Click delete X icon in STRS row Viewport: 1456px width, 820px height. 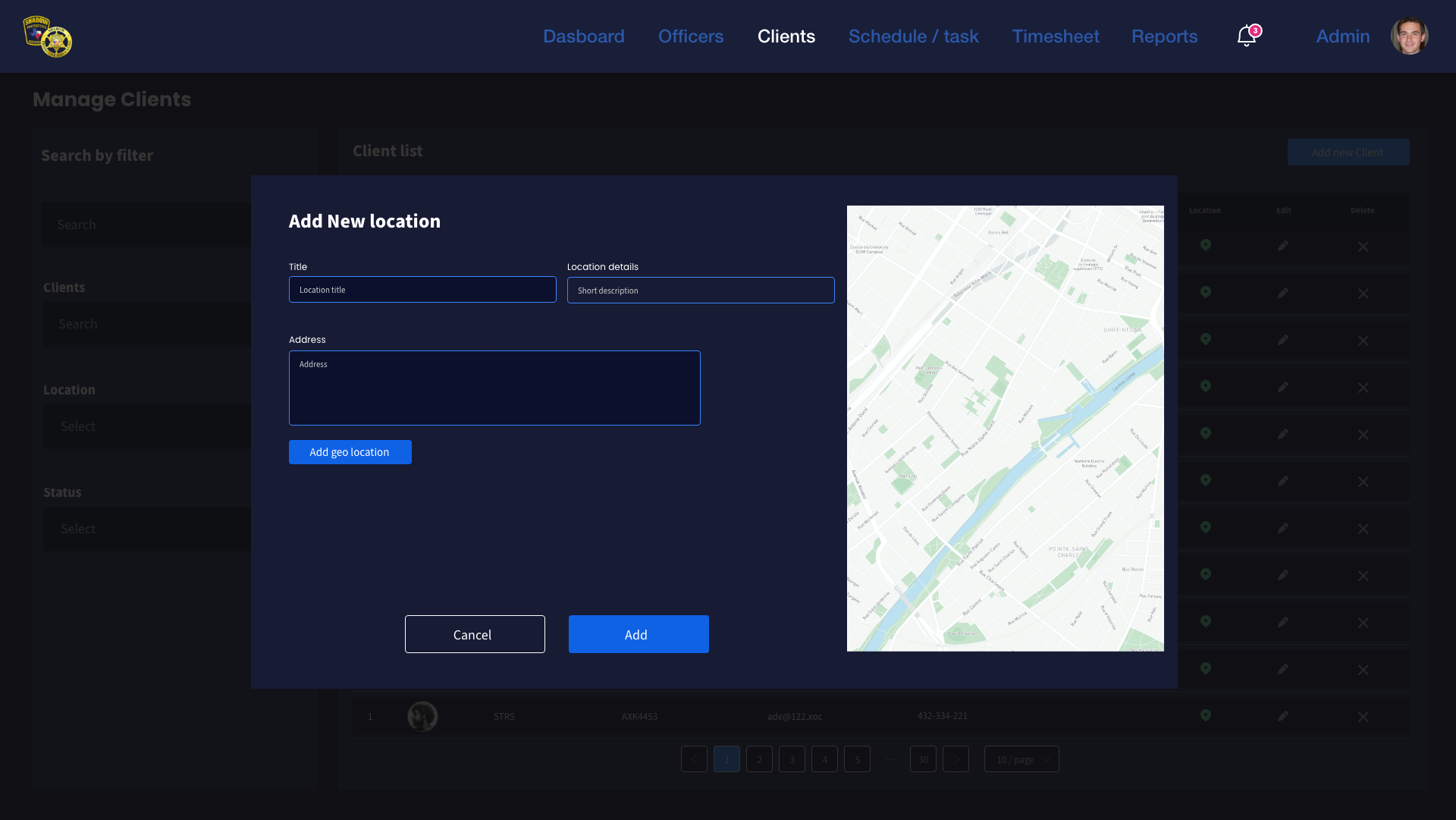pos(1363,717)
